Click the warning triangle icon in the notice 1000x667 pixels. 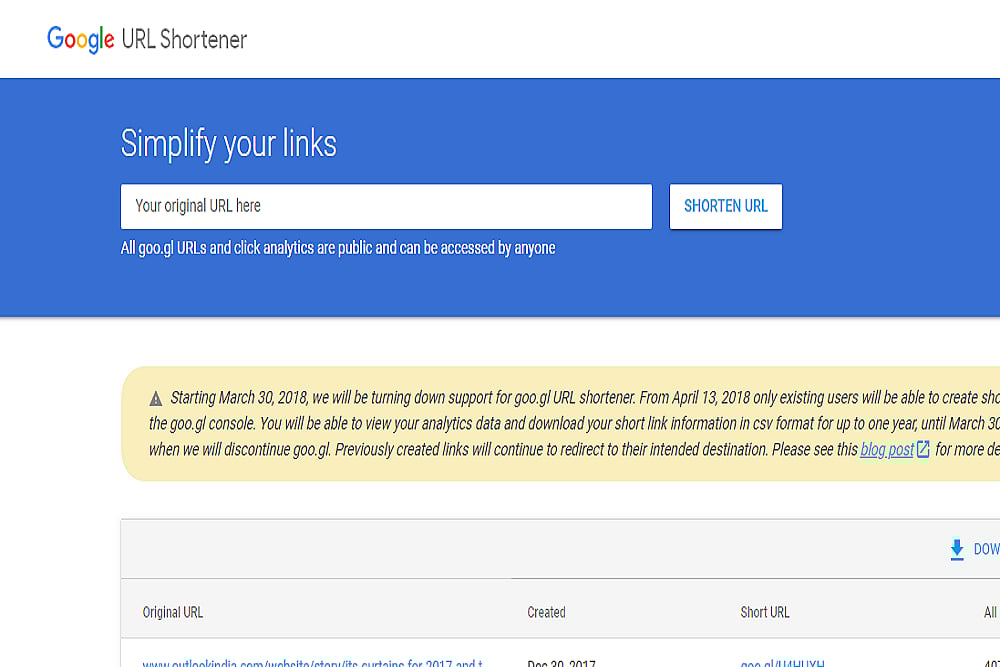click(x=156, y=398)
